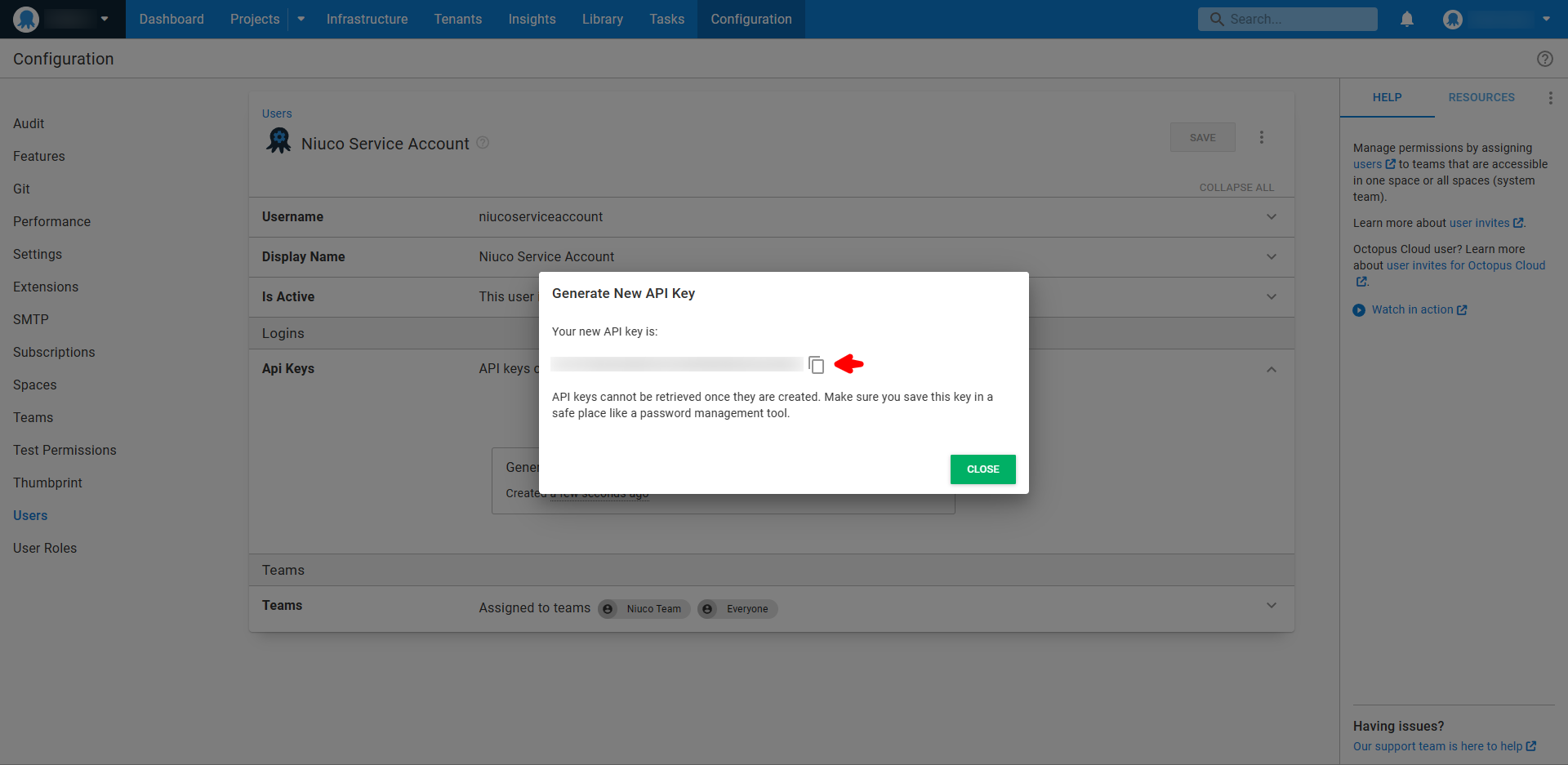The image size is (1568, 765).
Task: Select Settings in the sidebar
Action: click(x=38, y=254)
